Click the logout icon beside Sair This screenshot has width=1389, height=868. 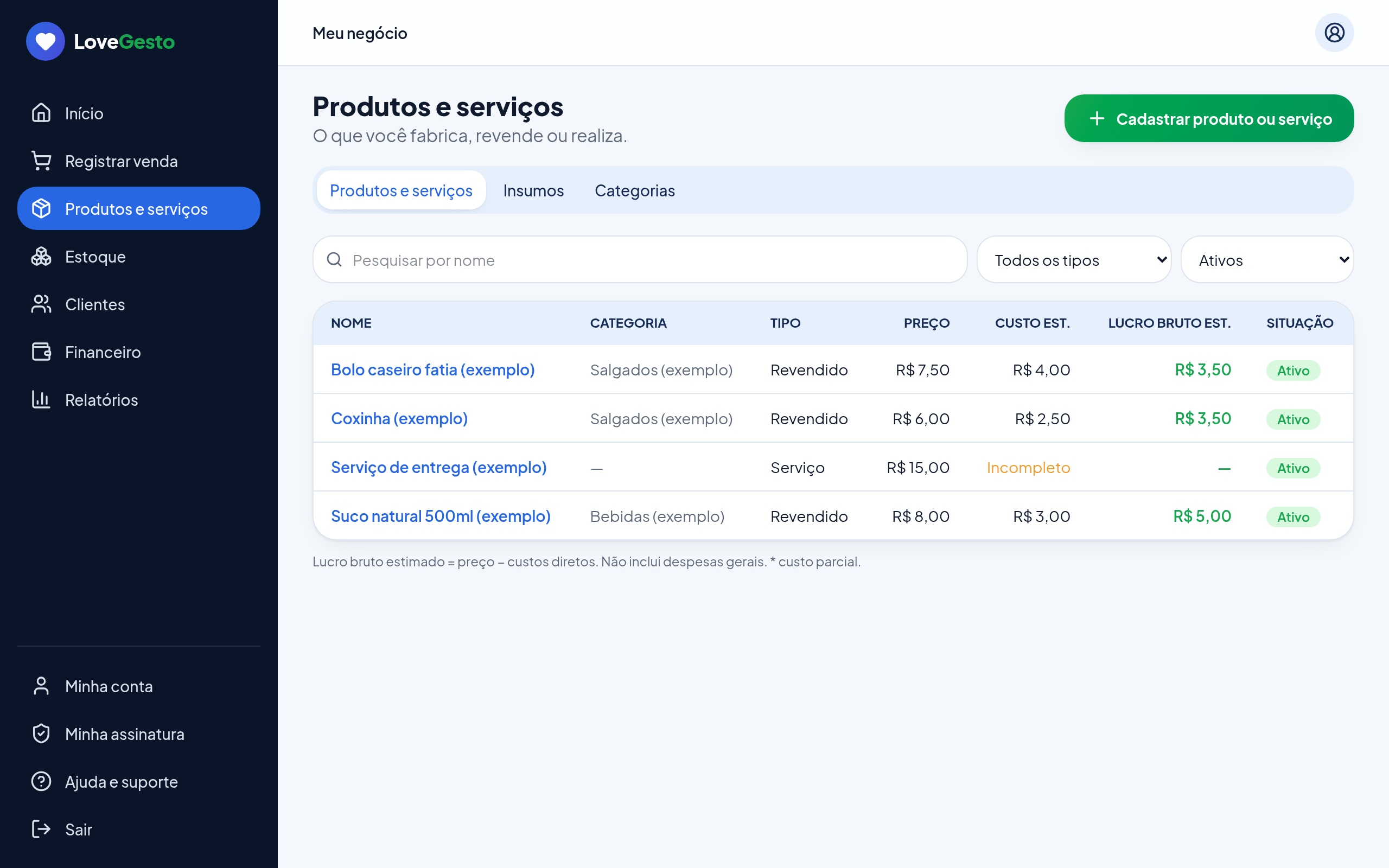pos(41,829)
